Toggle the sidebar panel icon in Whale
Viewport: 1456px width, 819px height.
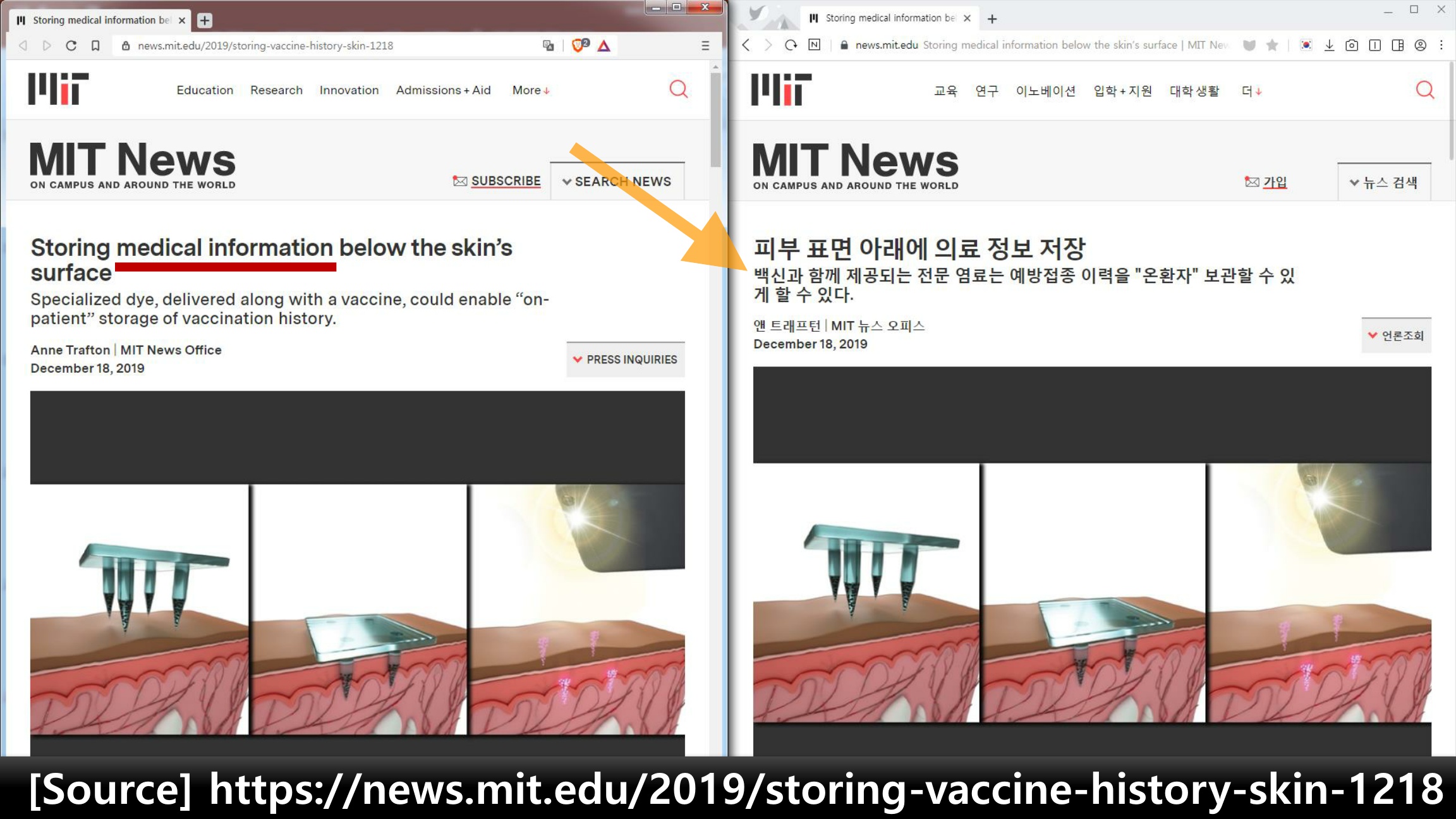(1398, 45)
